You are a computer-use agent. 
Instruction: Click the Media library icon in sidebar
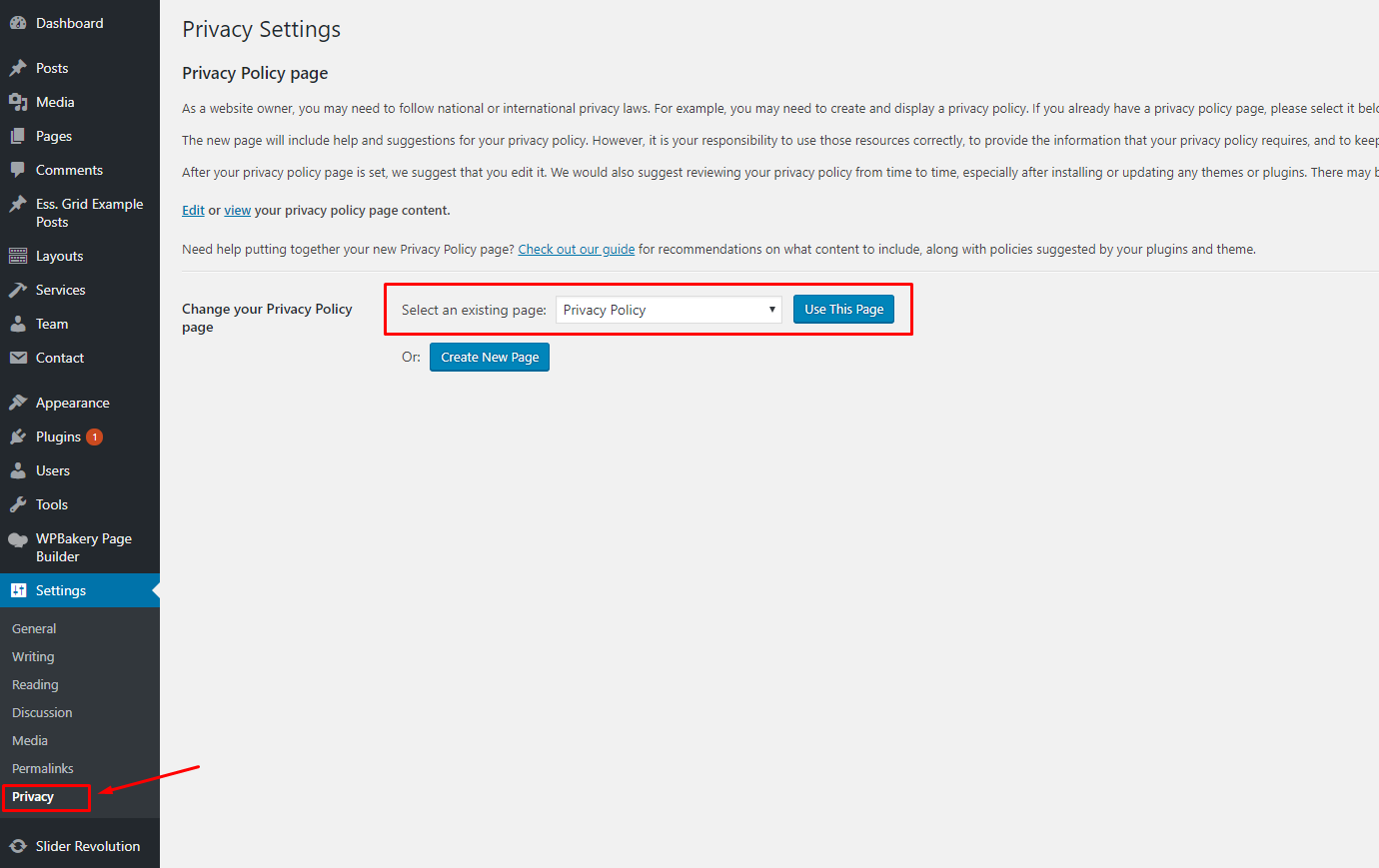pyautogui.click(x=18, y=102)
